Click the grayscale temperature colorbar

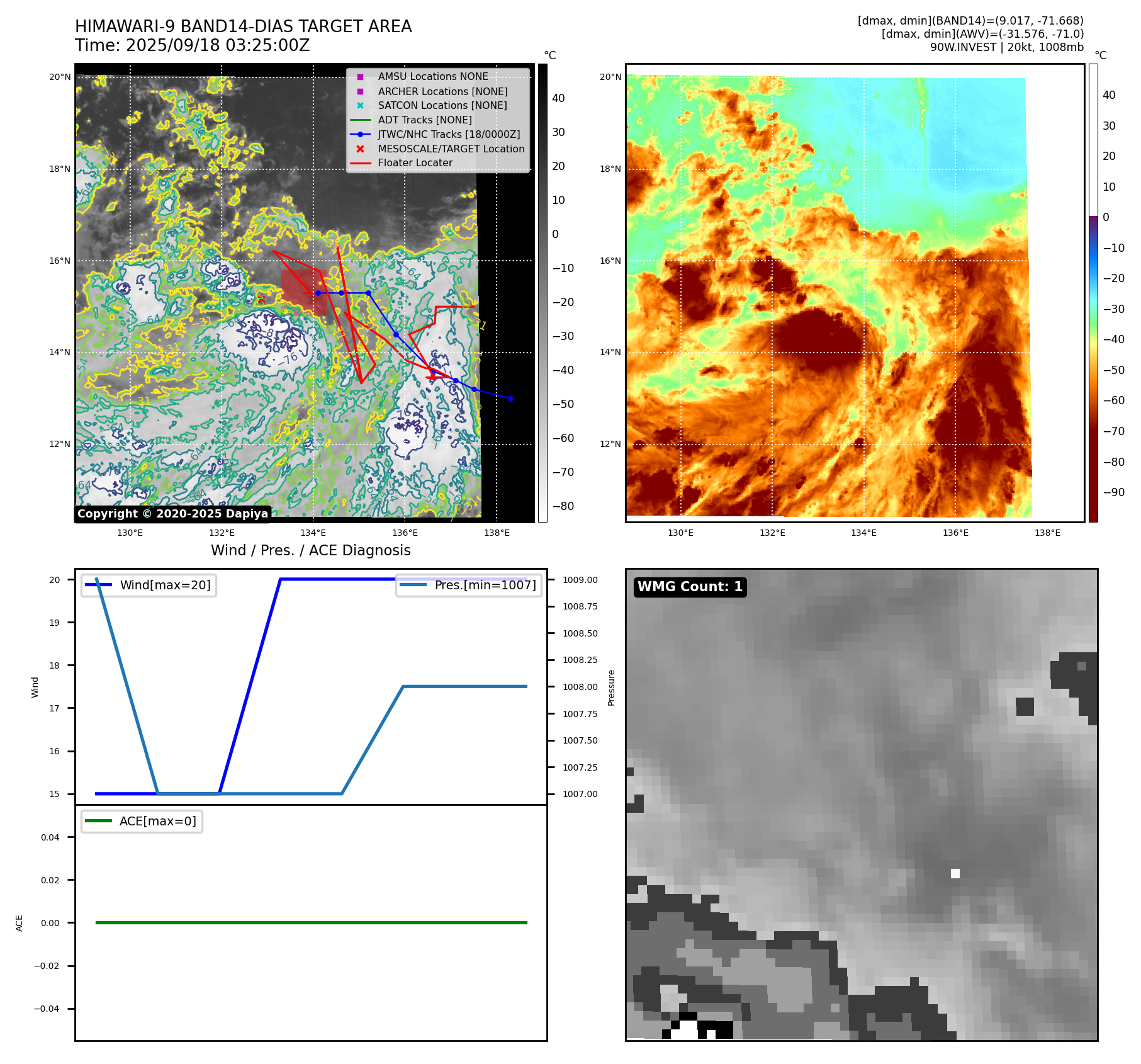coord(542,293)
